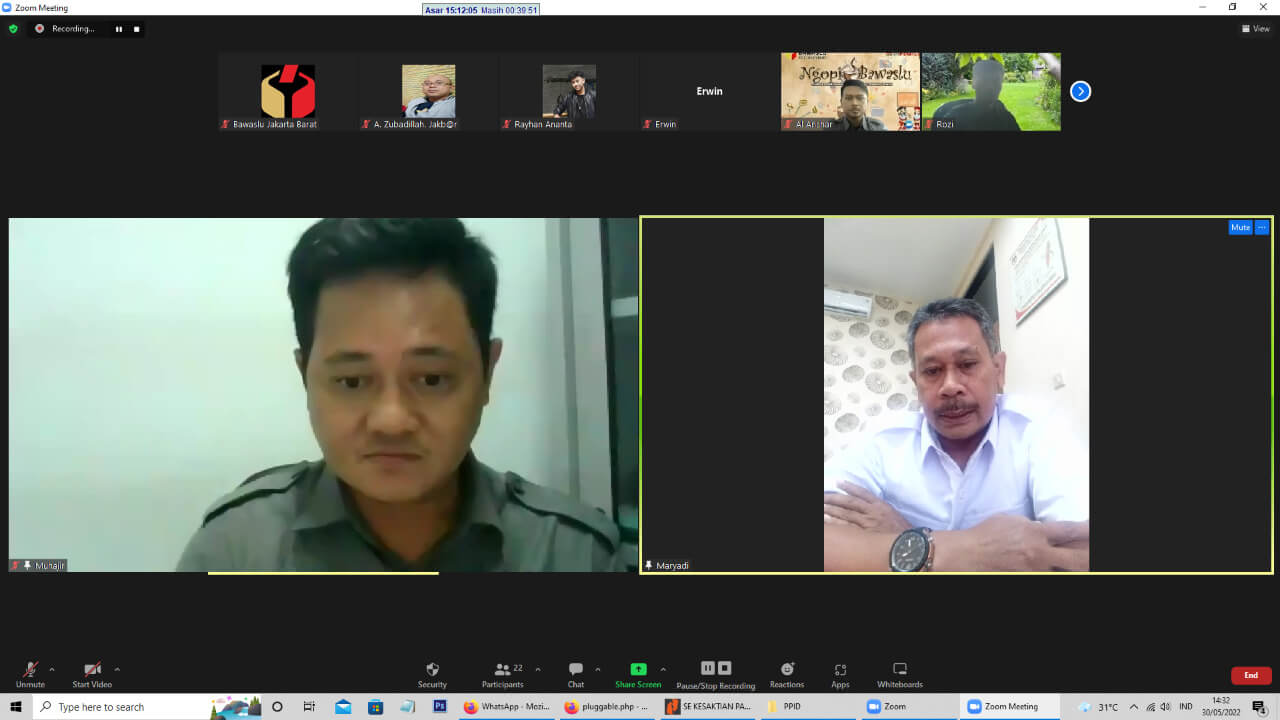Open Photoshop from the Windows taskbar
This screenshot has height=720, width=1280.
click(x=439, y=706)
